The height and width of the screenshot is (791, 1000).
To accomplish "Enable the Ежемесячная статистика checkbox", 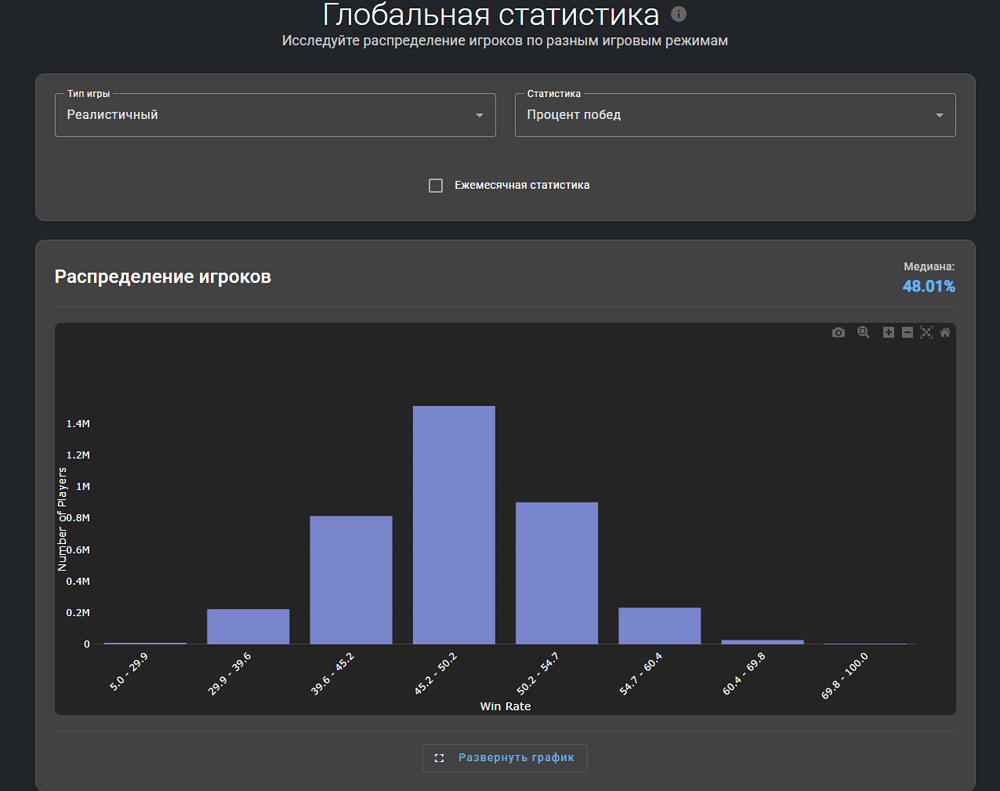I will 436,185.
